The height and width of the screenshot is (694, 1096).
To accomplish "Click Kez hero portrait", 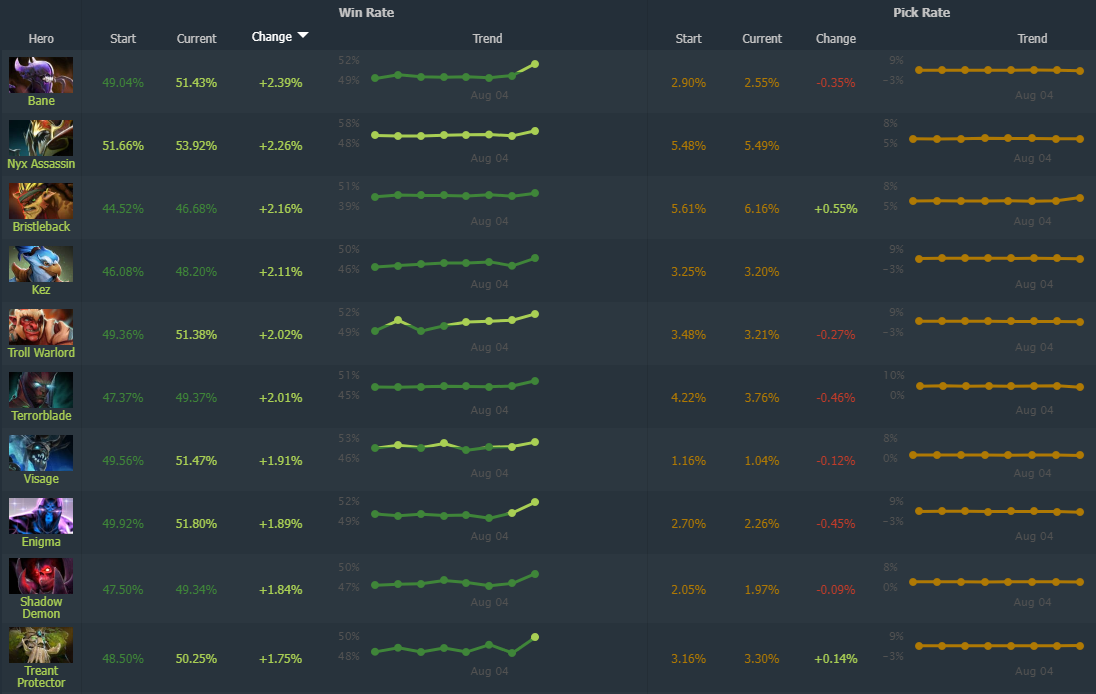I will pos(41,263).
